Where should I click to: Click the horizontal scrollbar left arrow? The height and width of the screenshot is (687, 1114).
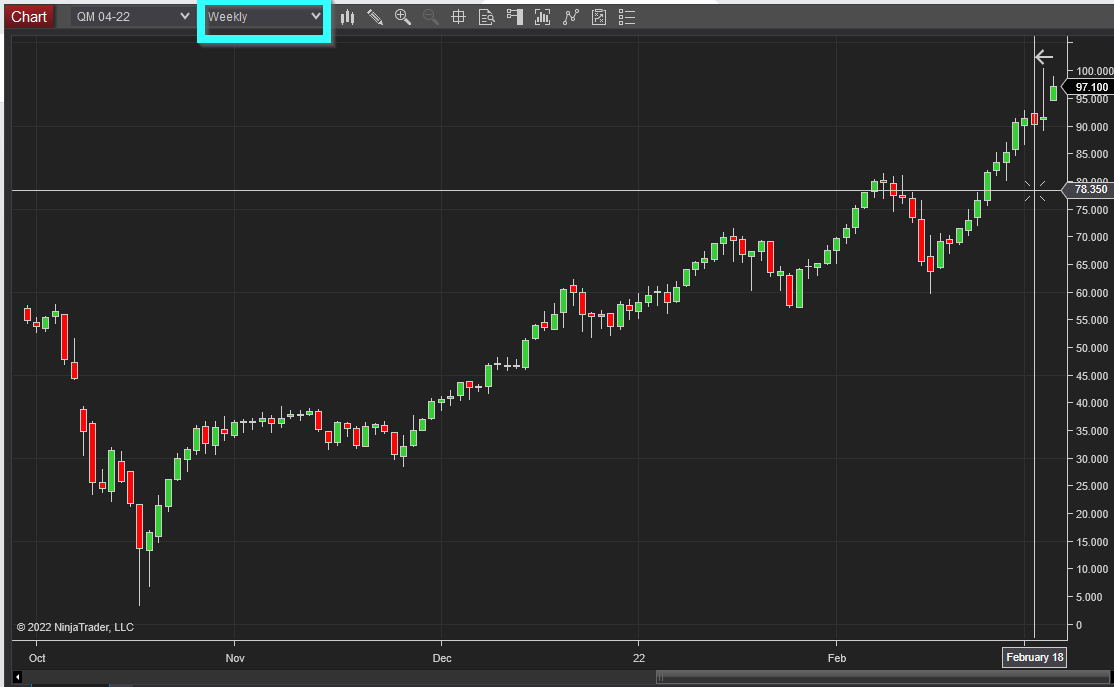[x=17, y=677]
